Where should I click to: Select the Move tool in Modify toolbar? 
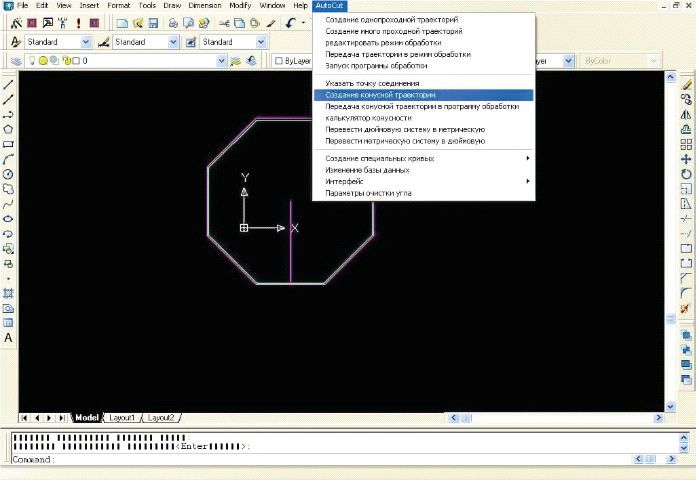pos(686,158)
